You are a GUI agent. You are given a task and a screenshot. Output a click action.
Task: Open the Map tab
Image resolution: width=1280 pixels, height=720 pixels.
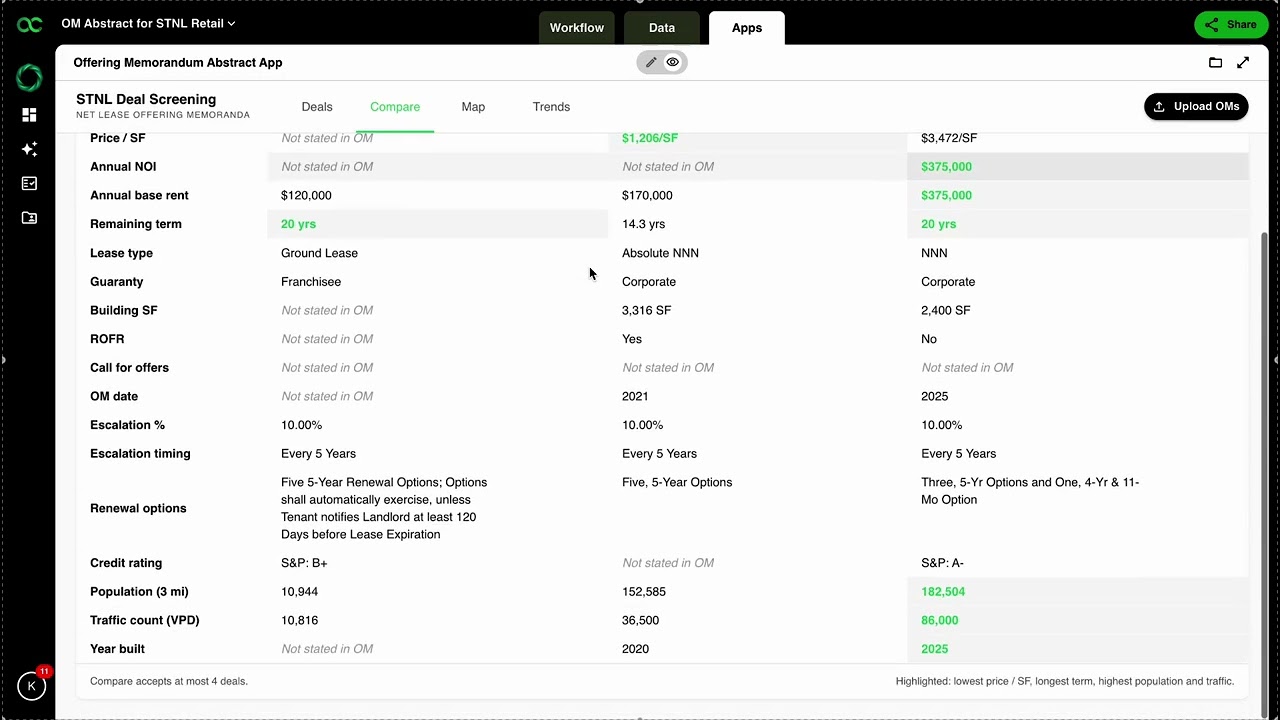[x=473, y=107]
